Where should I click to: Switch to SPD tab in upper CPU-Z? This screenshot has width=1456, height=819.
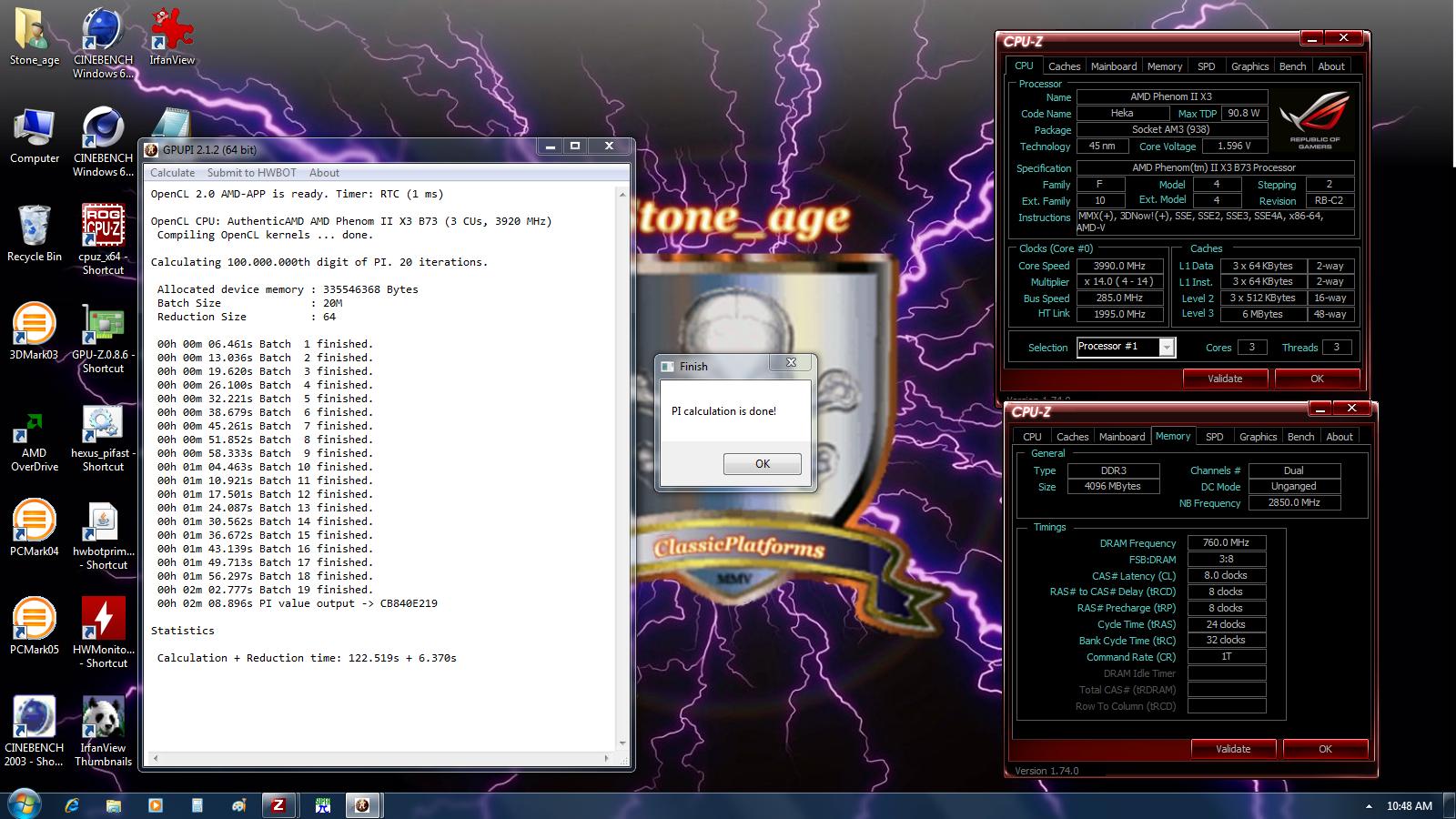1207,66
